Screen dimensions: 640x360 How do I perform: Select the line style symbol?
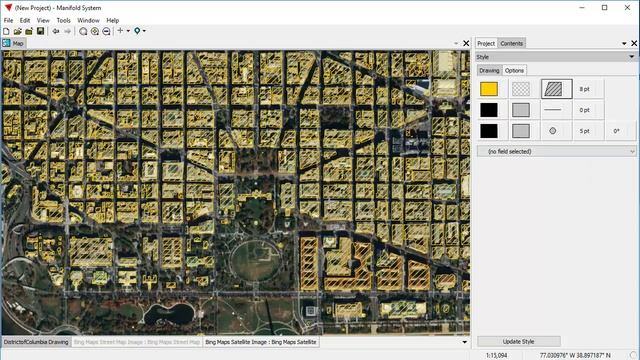553,110
